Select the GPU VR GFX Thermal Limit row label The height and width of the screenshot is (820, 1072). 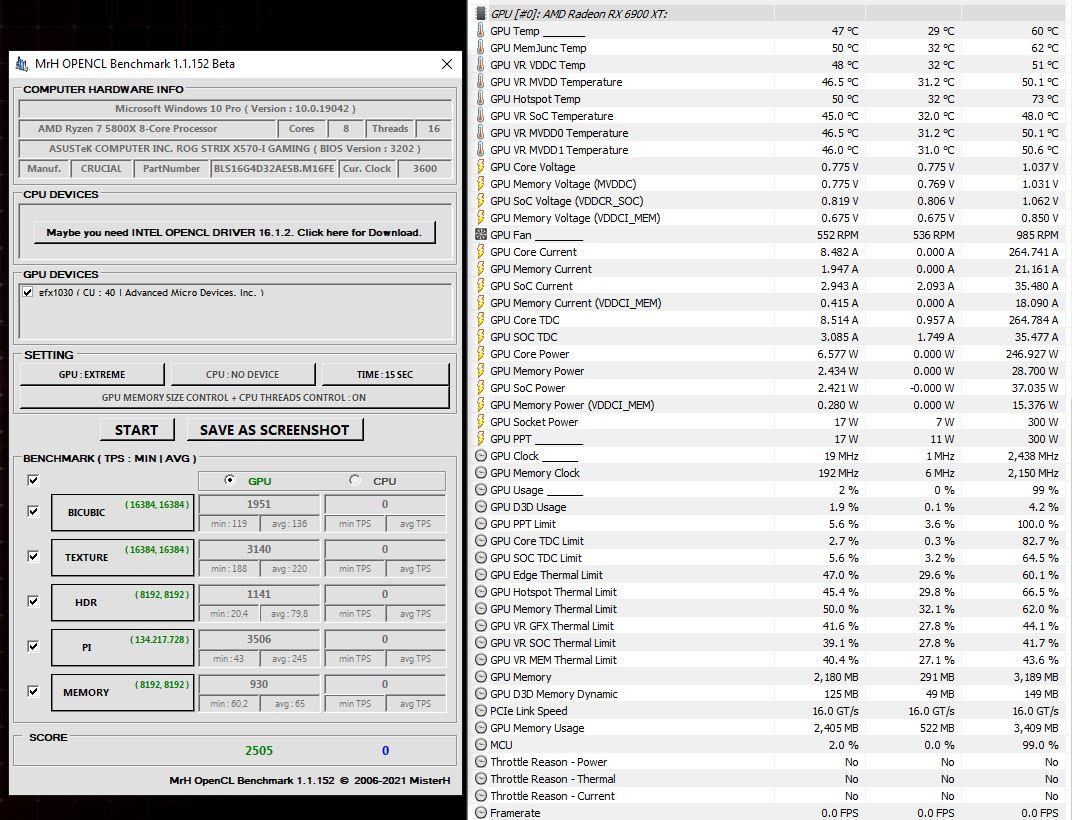551,626
